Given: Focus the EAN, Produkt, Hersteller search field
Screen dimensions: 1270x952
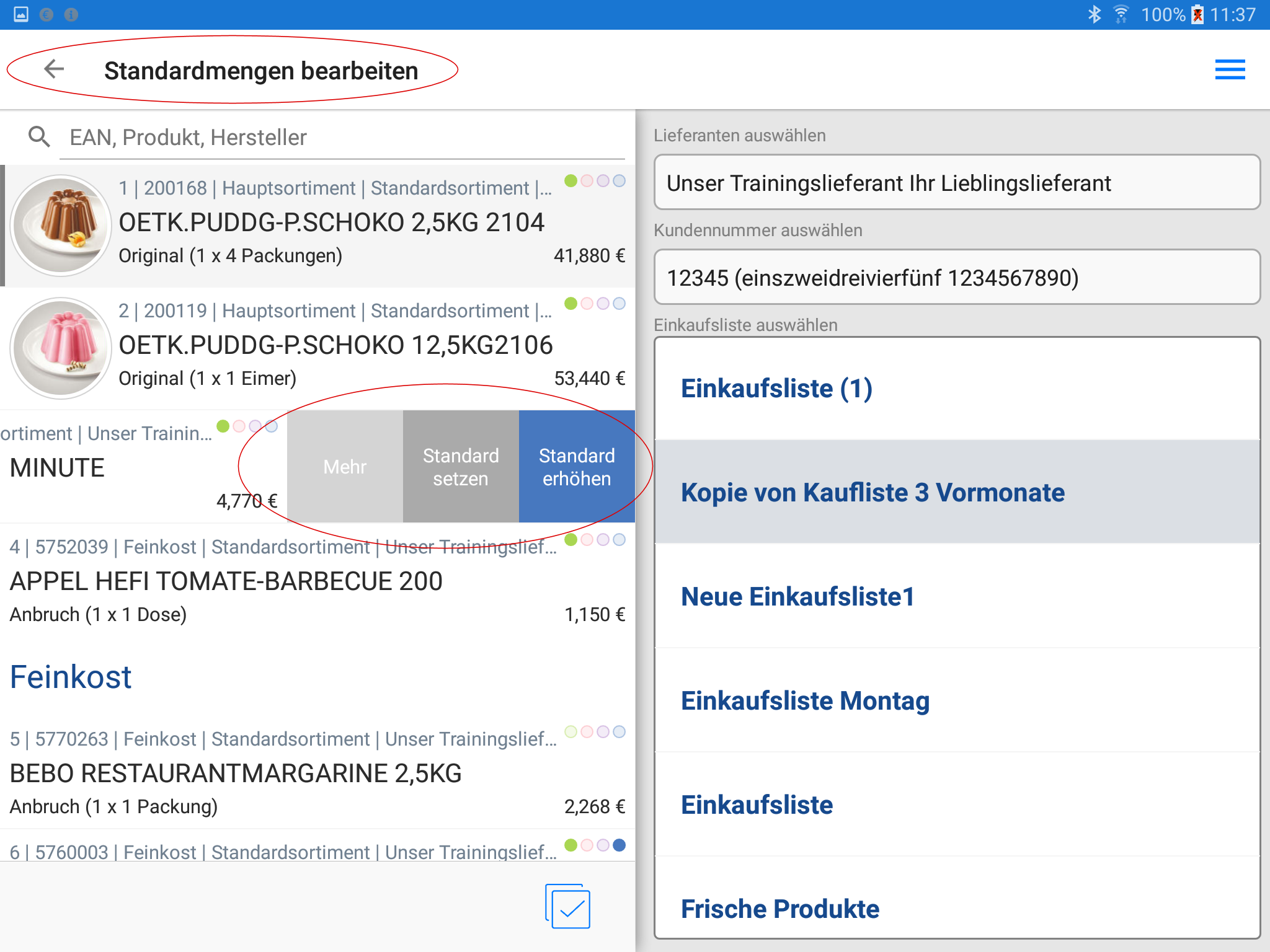Looking at the screenshot, I should click(x=341, y=138).
